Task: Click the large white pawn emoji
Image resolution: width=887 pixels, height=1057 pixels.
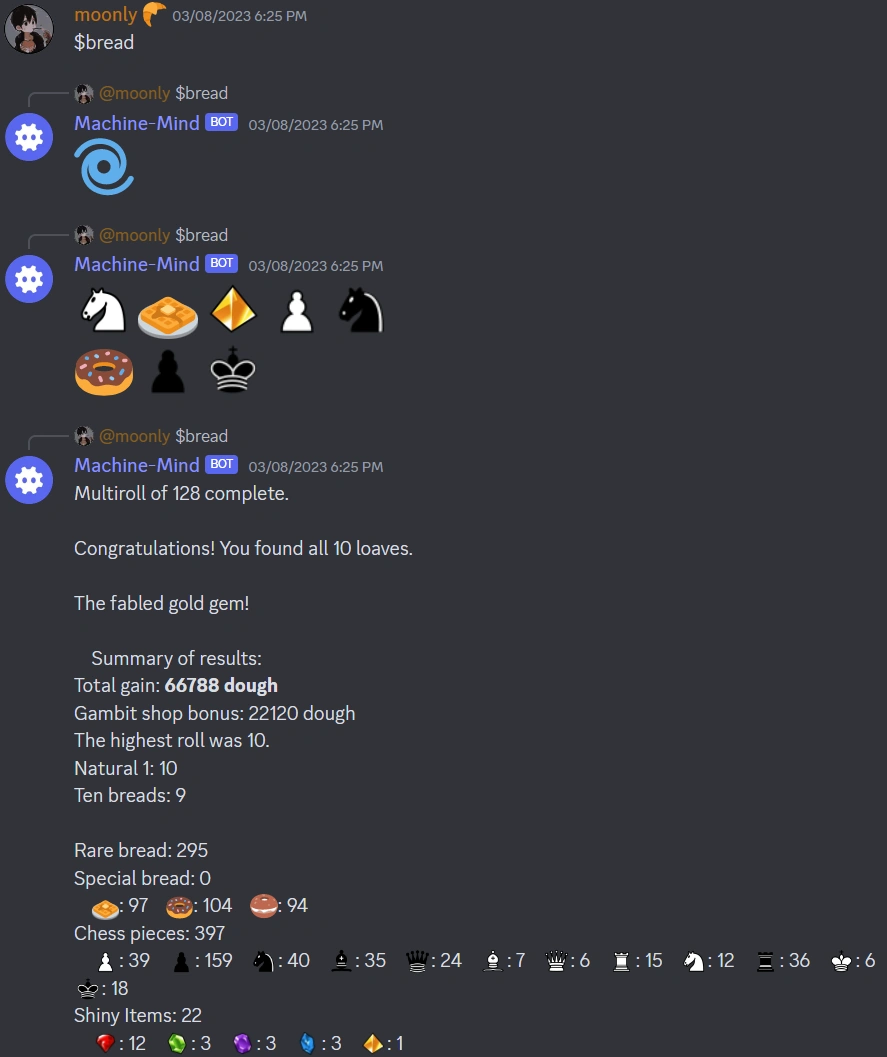Action: click(297, 311)
